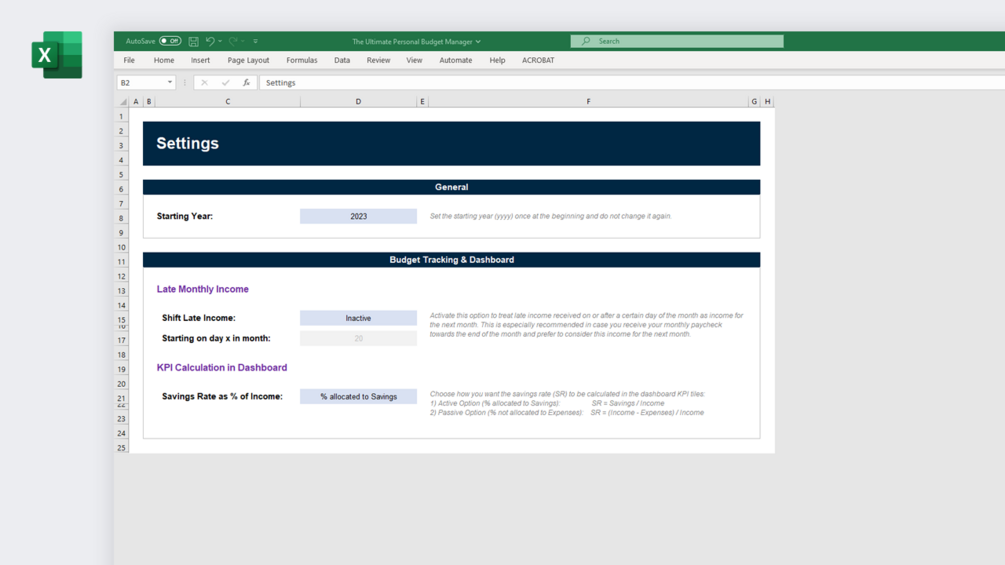Viewport: 1005px width, 565px height.
Task: Open the Shift Late Income Inactive dropdown cell
Action: click(x=358, y=318)
